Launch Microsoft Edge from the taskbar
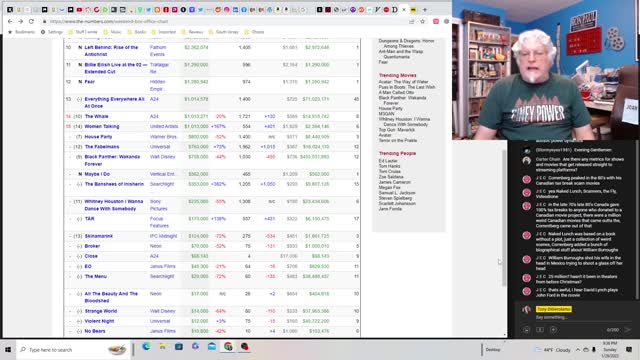 [146, 347]
